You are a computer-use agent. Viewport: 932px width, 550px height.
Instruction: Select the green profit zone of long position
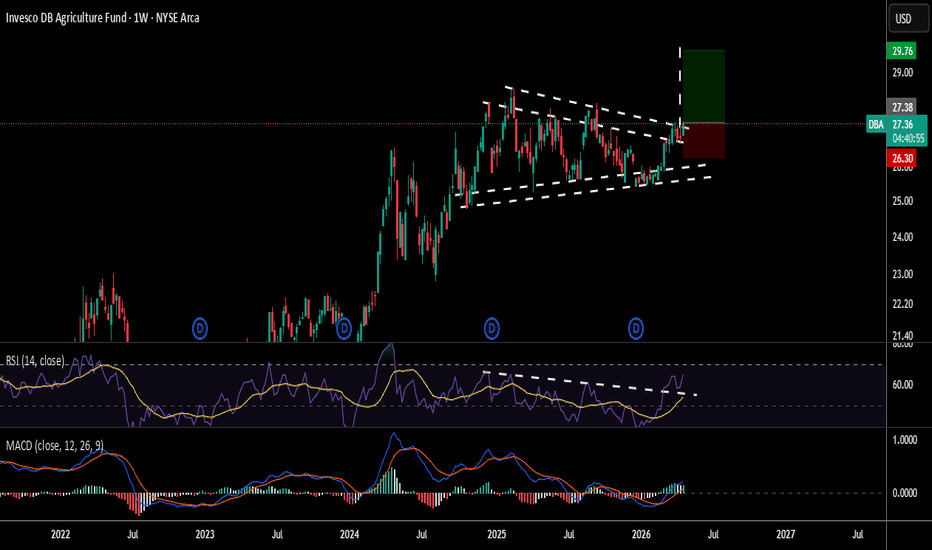point(703,85)
